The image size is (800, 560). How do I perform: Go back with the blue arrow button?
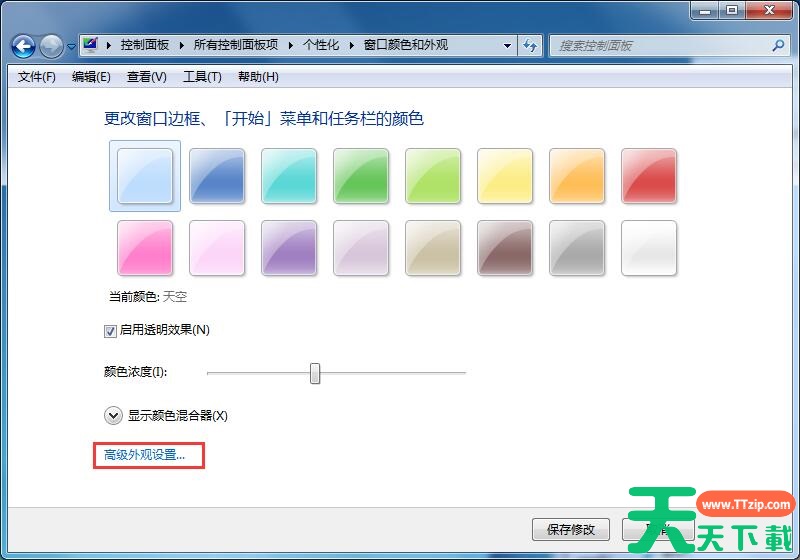[x=23, y=46]
